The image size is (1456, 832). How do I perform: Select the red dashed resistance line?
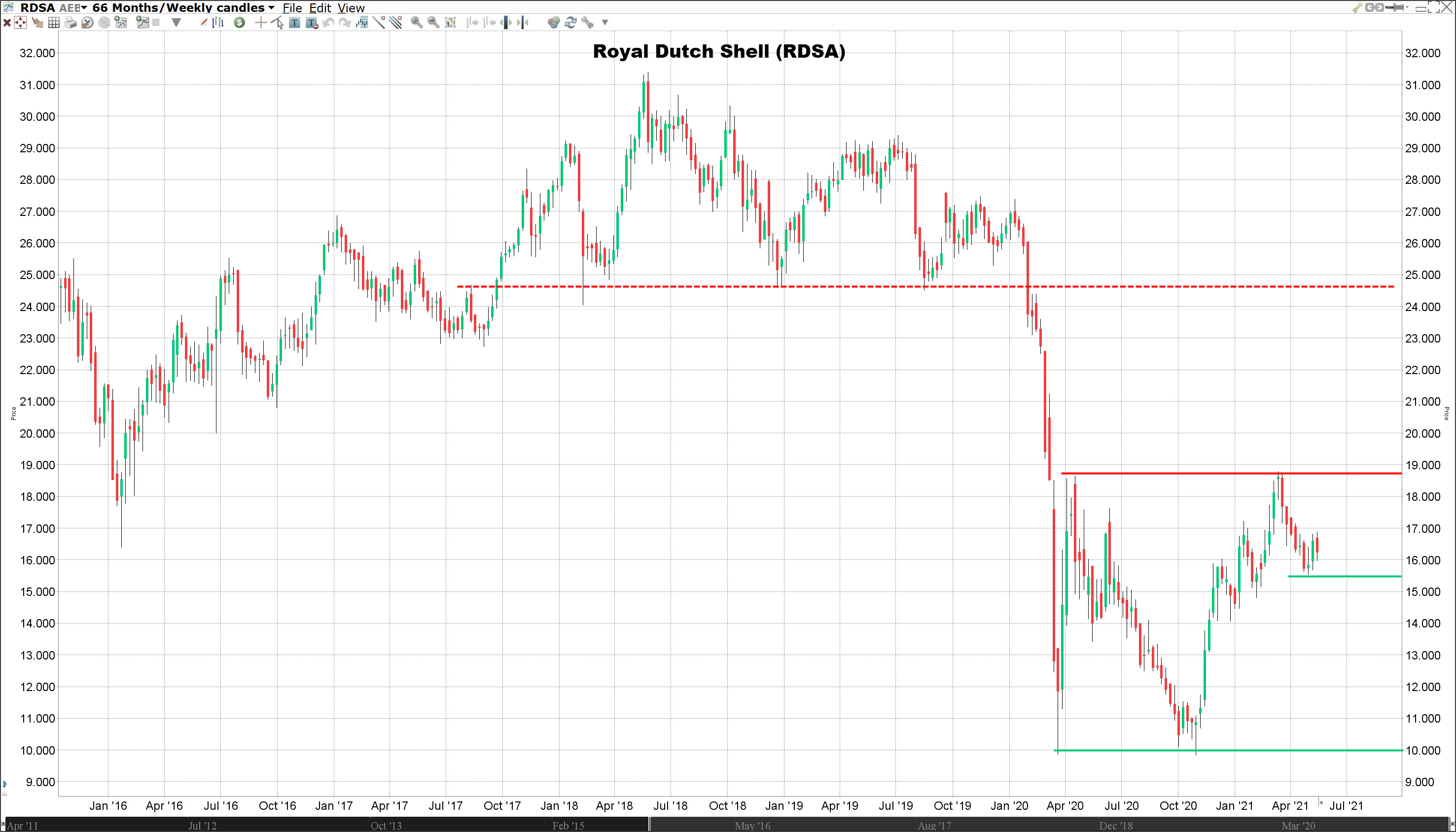tap(925, 286)
